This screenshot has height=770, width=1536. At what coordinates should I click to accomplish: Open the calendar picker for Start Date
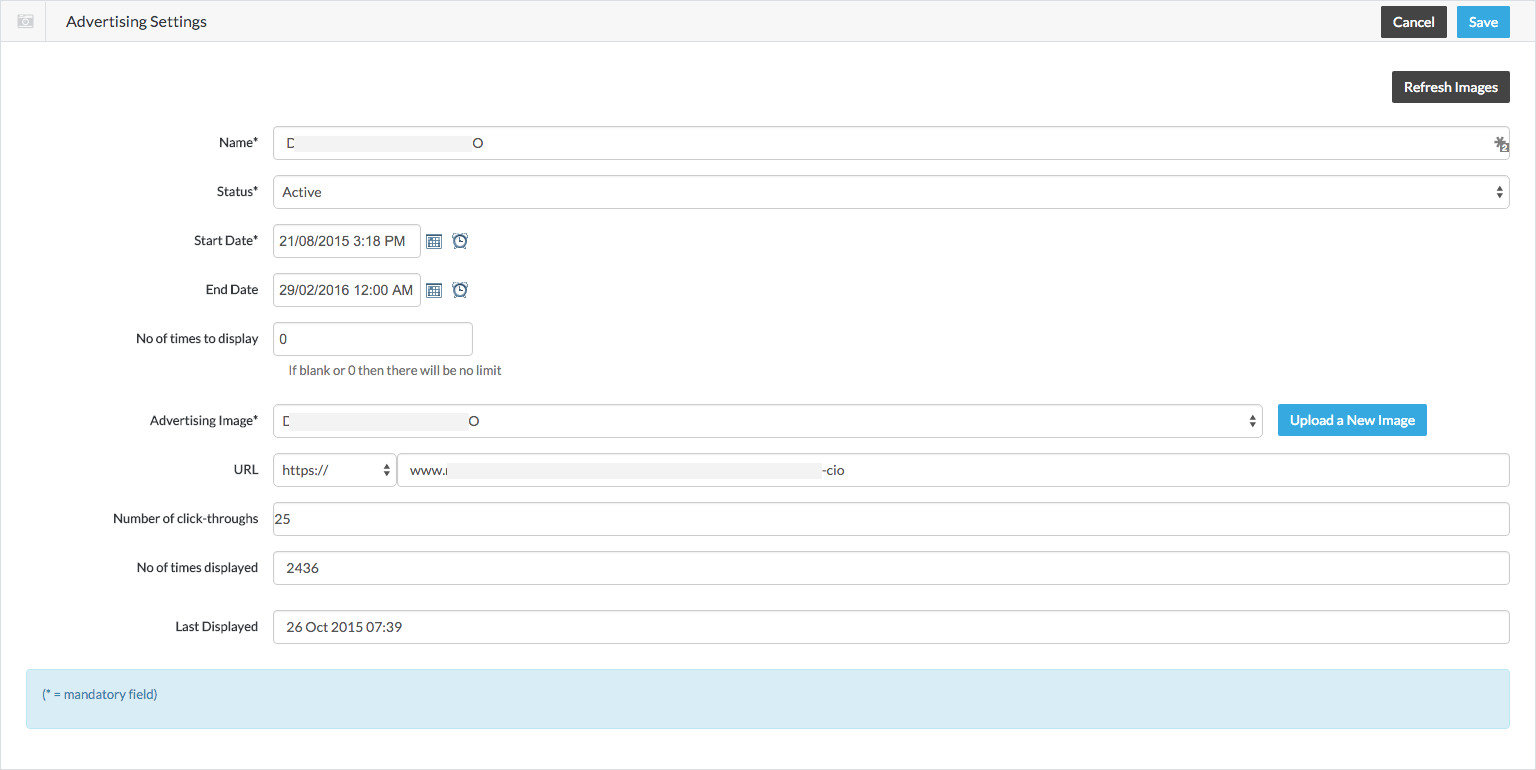[433, 240]
